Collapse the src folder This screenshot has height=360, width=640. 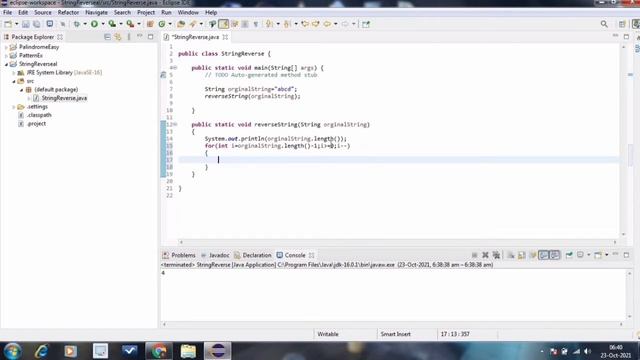[14, 81]
